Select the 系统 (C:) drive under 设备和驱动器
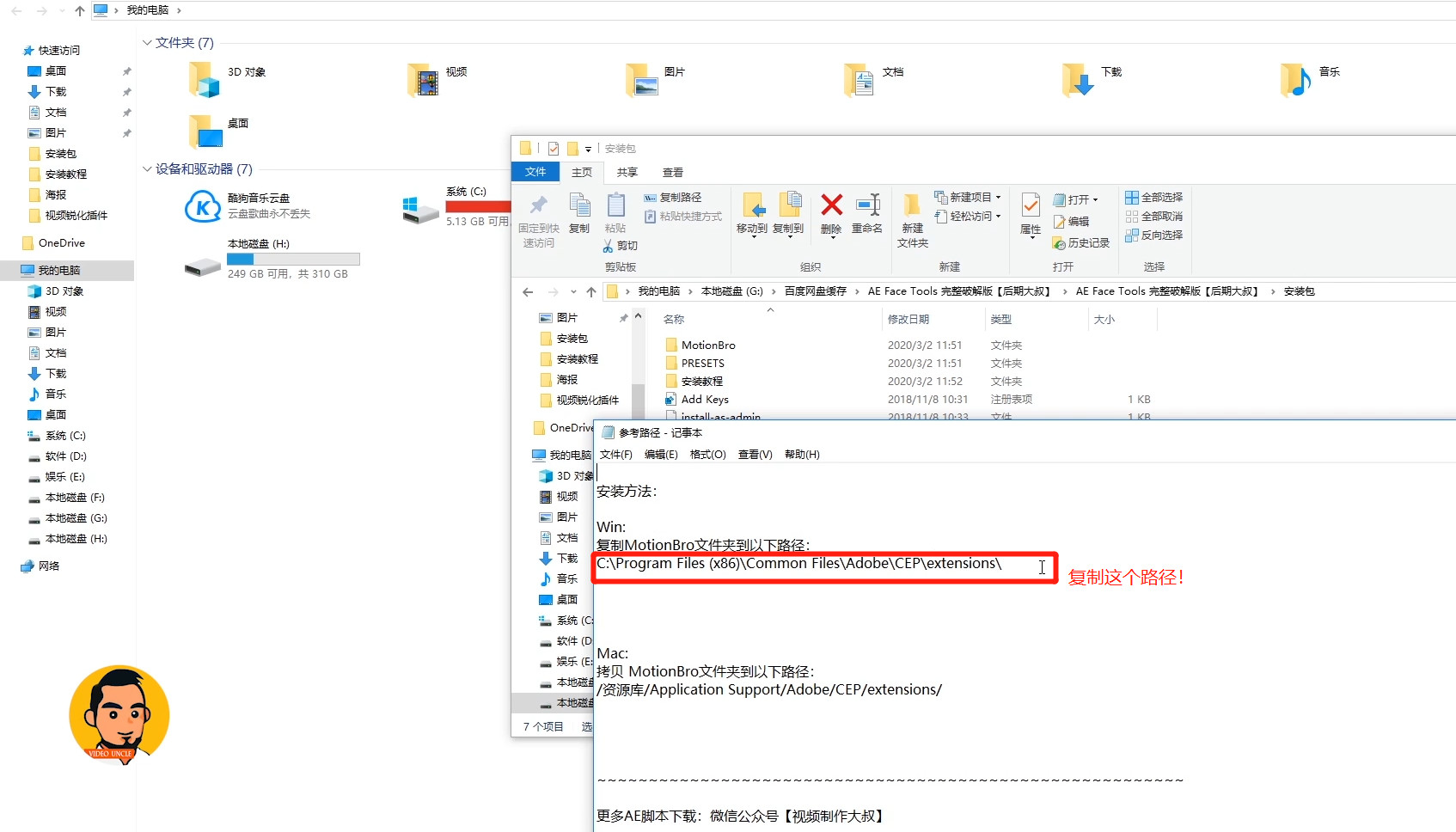Viewport: 1456px width, 832px height. pyautogui.click(x=421, y=209)
